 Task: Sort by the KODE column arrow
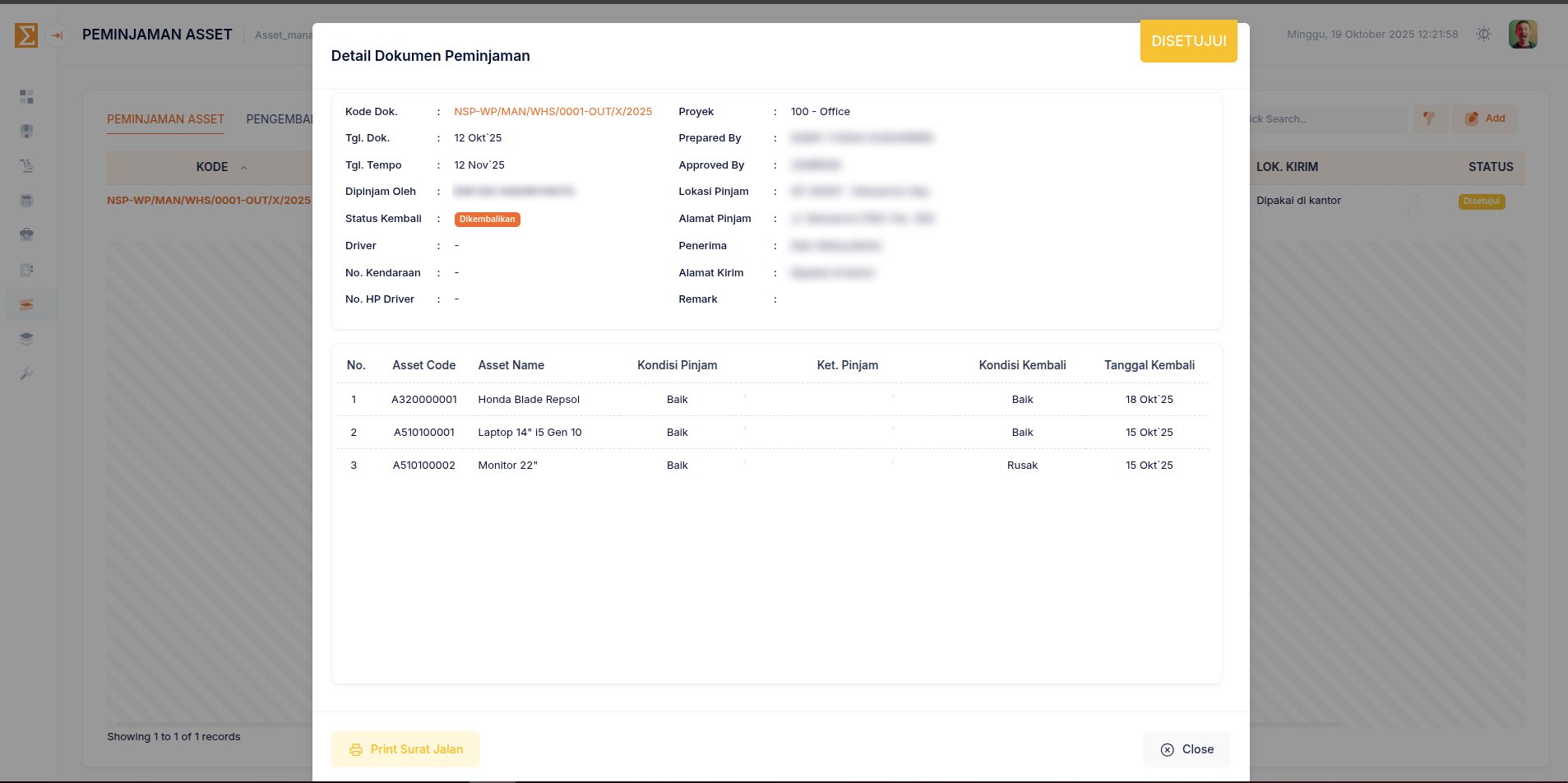[243, 168]
